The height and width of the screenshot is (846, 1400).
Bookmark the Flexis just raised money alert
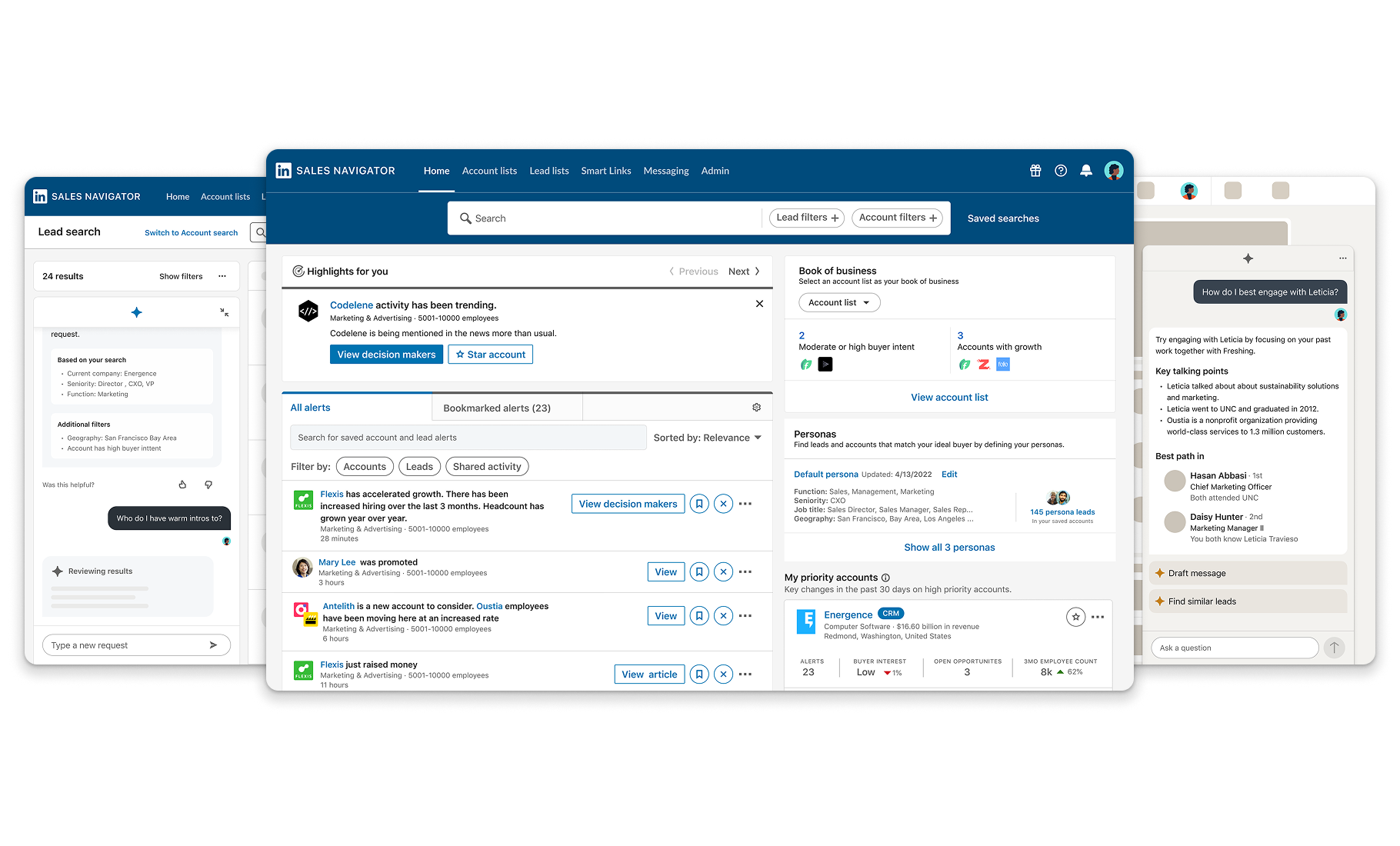tap(699, 674)
